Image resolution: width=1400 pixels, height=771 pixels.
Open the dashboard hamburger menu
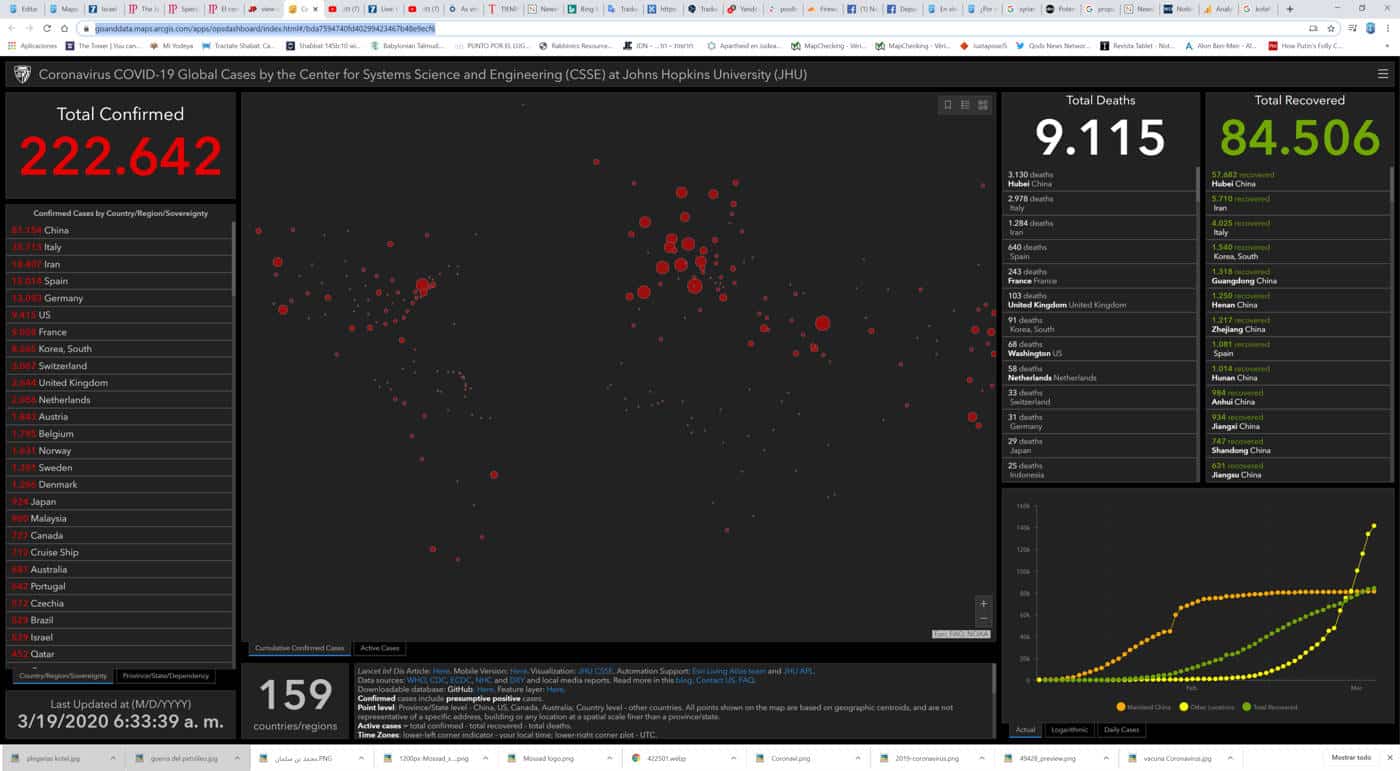(x=1382, y=74)
